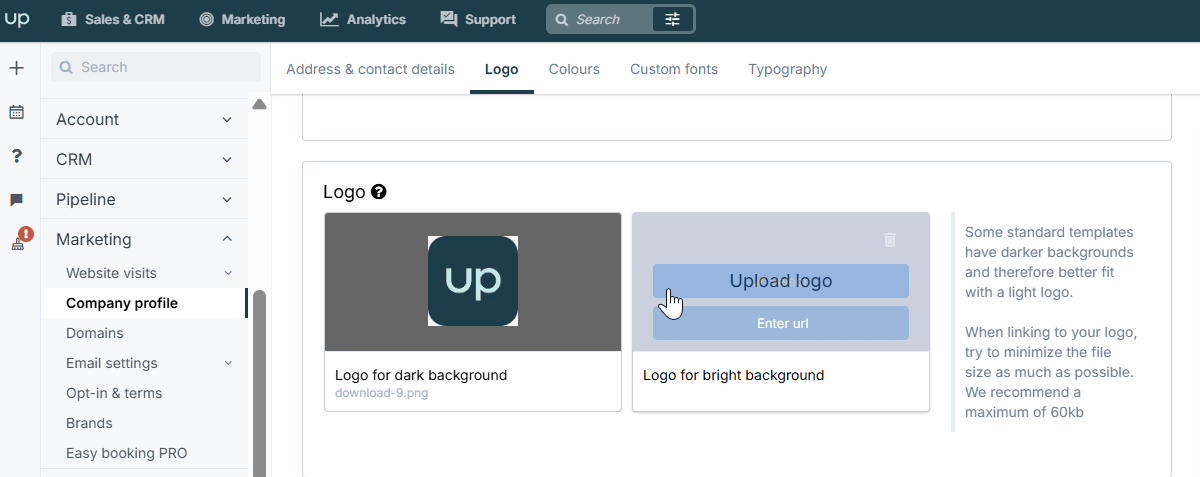Open Opt-in & terms settings
This screenshot has height=477, width=1200.
click(x=114, y=393)
